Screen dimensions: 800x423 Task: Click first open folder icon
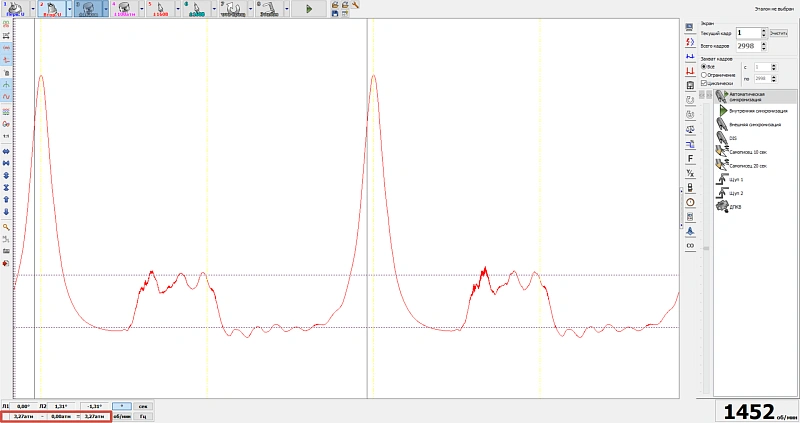(x=335, y=5)
